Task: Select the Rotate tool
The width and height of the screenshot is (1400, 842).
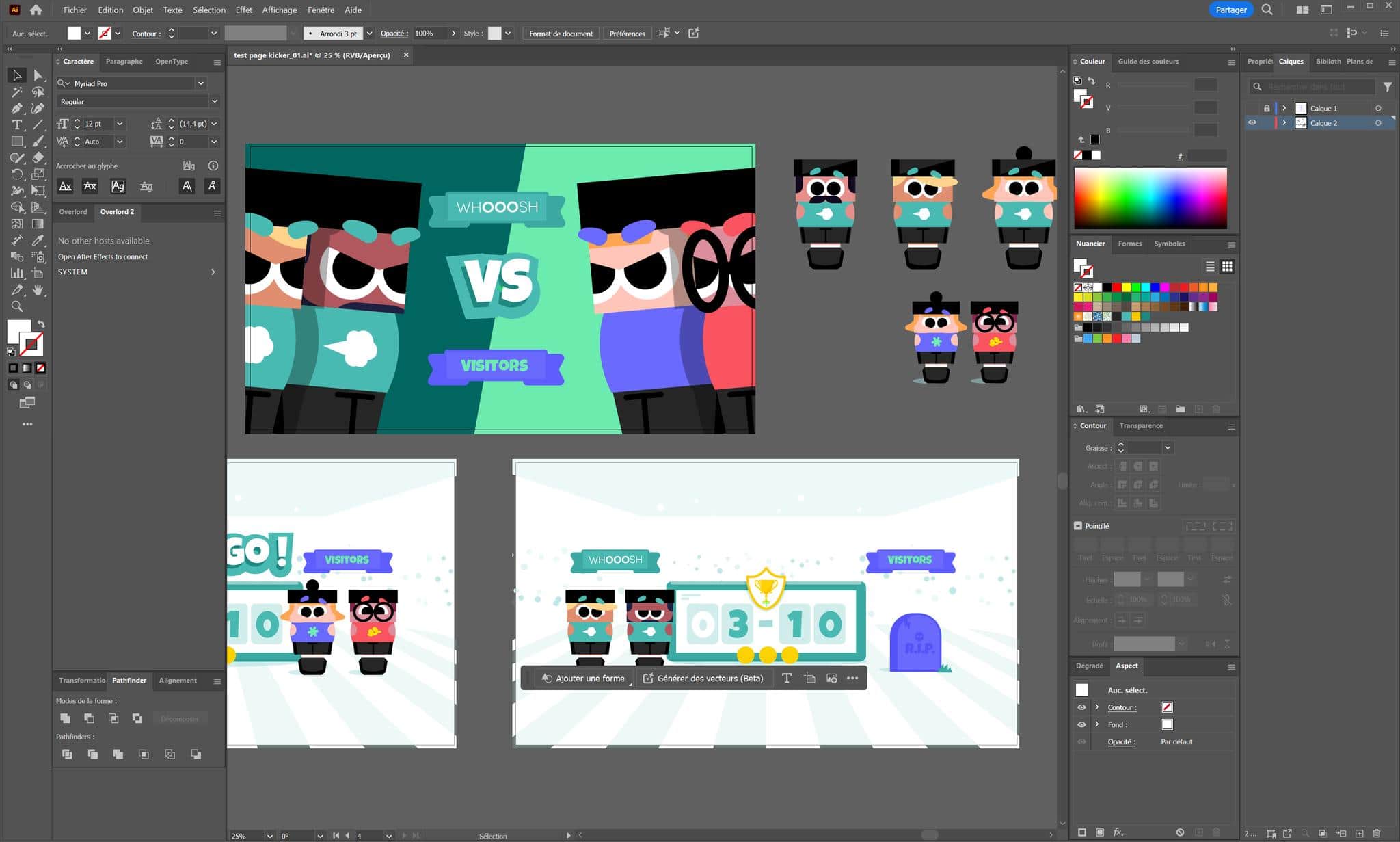Action: (16, 174)
